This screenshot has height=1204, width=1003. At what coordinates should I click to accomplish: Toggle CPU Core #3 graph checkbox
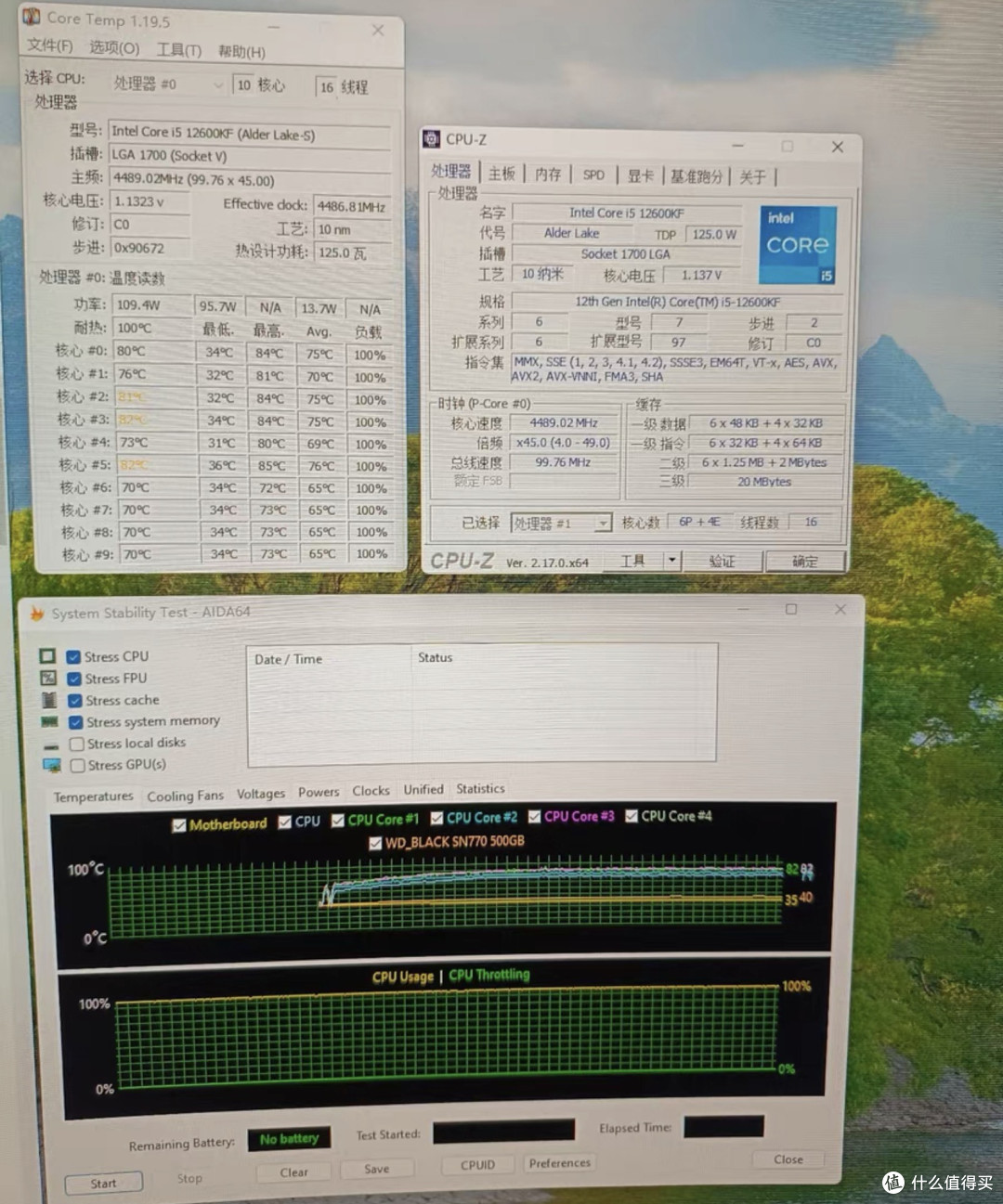(x=534, y=817)
